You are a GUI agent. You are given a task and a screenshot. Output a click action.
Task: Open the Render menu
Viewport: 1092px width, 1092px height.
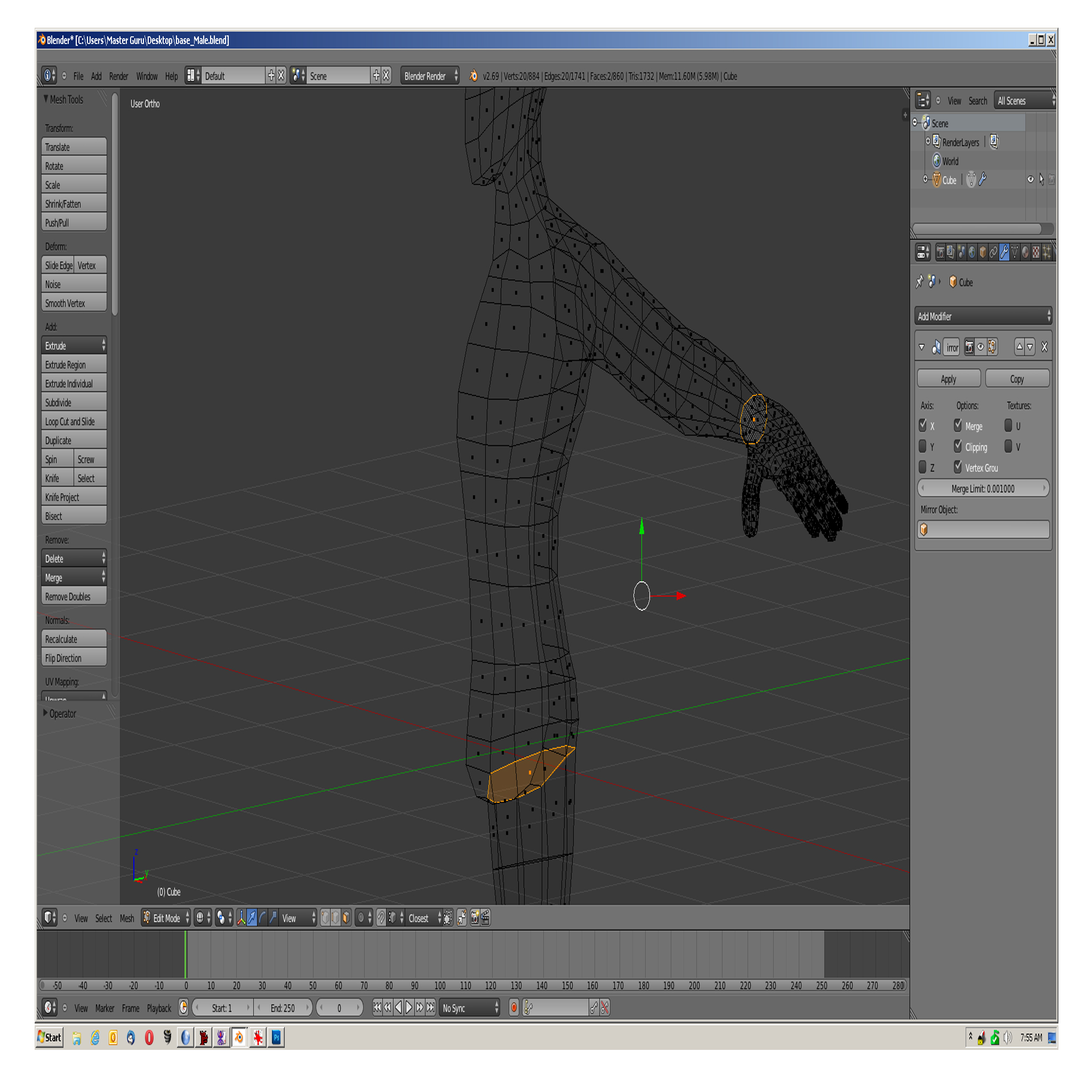pyautogui.click(x=118, y=76)
